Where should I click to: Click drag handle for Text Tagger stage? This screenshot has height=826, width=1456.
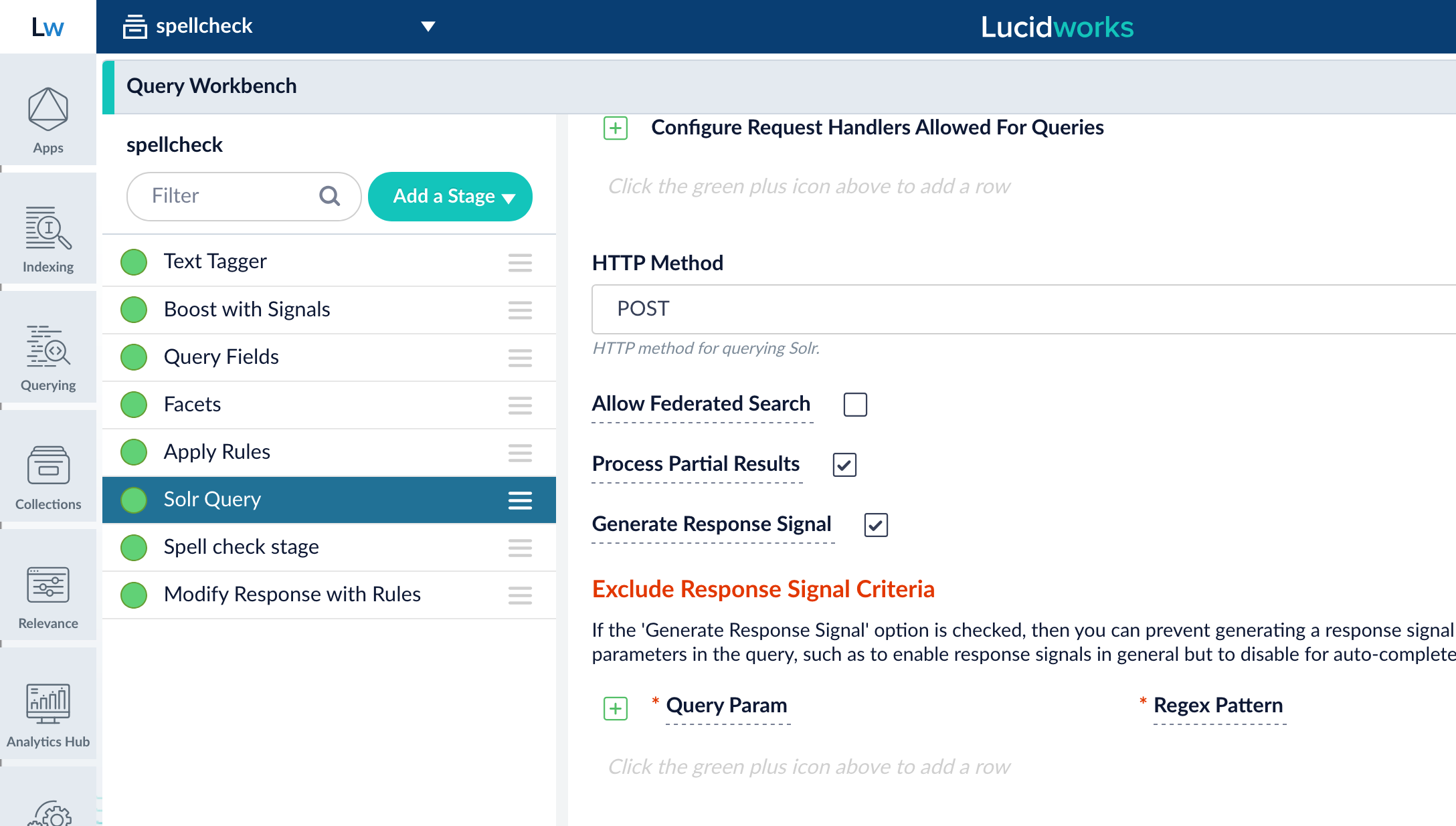point(520,263)
